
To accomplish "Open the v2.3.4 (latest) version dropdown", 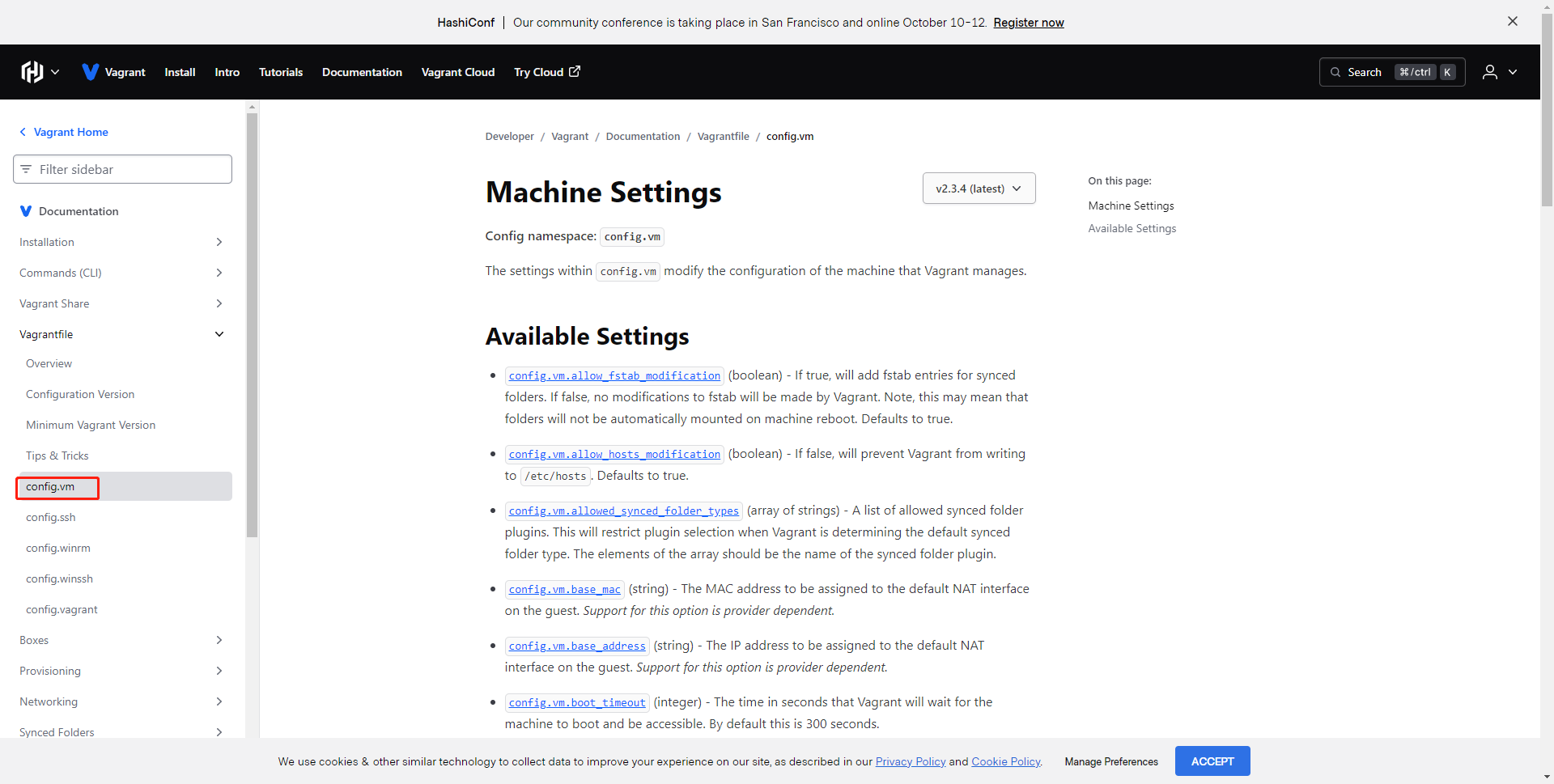I will pos(979,189).
